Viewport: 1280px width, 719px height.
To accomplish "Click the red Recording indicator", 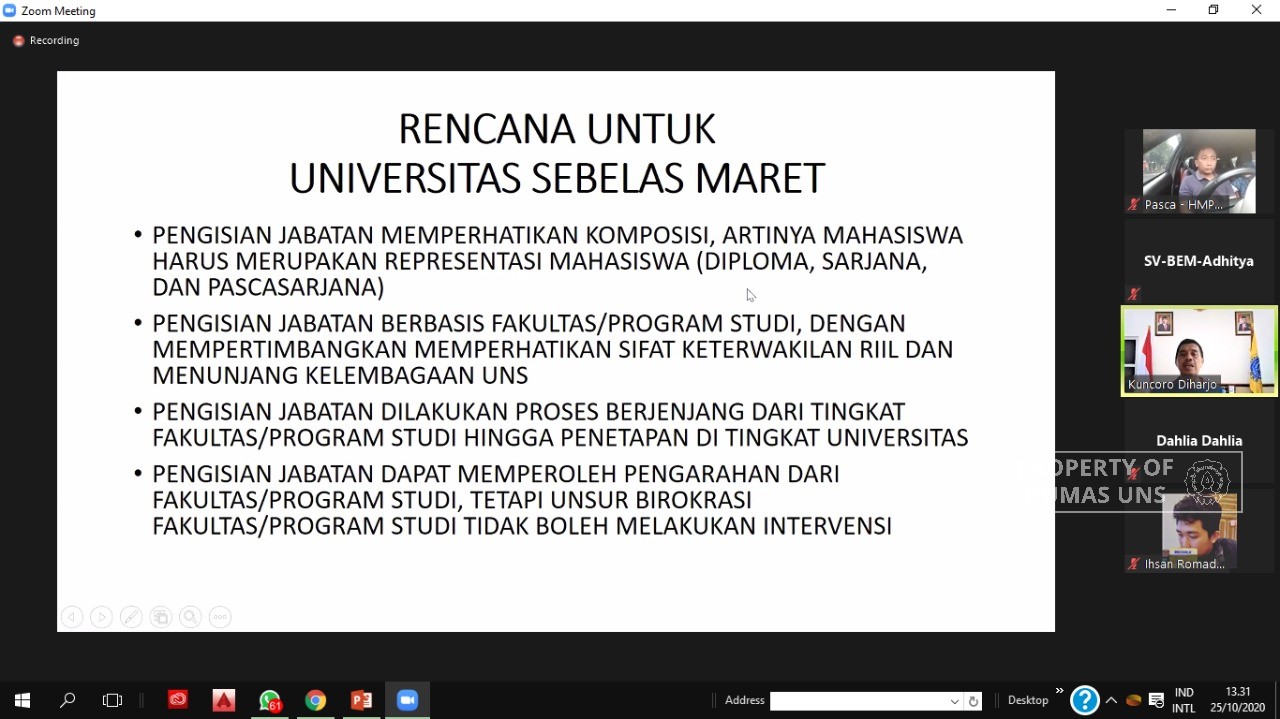I will [46, 41].
